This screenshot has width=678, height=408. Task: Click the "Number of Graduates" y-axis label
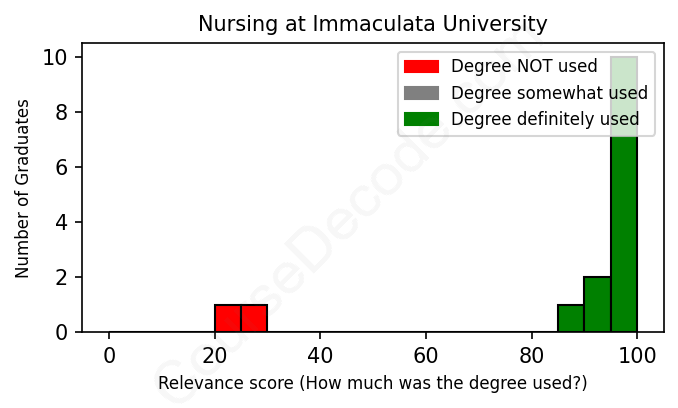click(x=23, y=188)
